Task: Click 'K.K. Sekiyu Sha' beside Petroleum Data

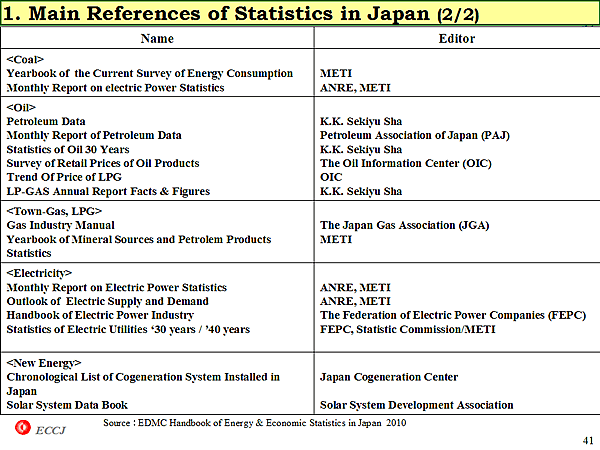Action: coord(361,121)
